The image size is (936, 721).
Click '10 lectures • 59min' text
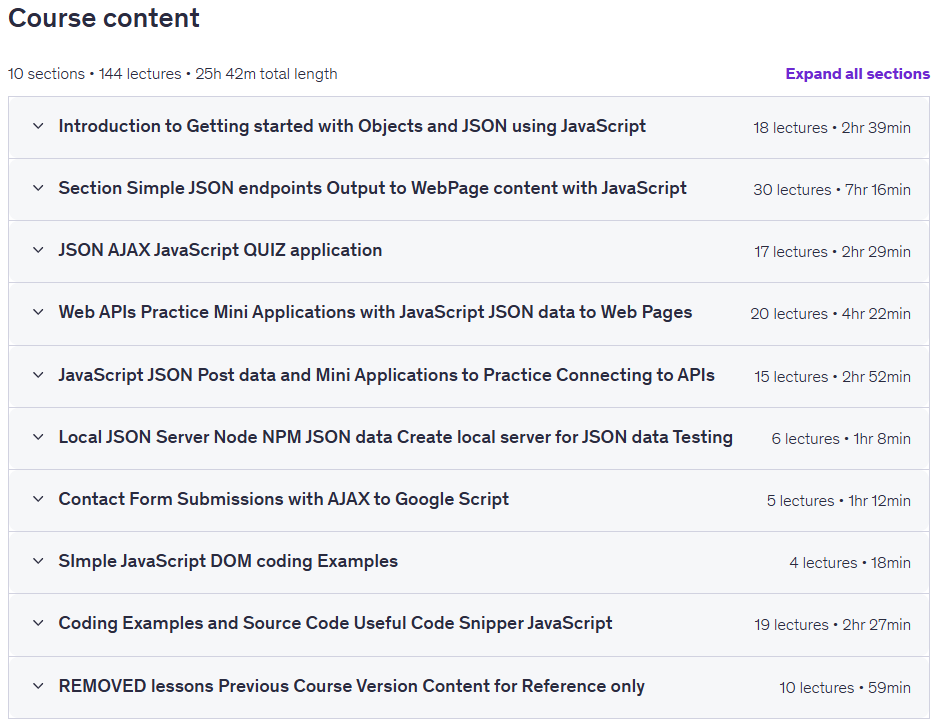845,688
